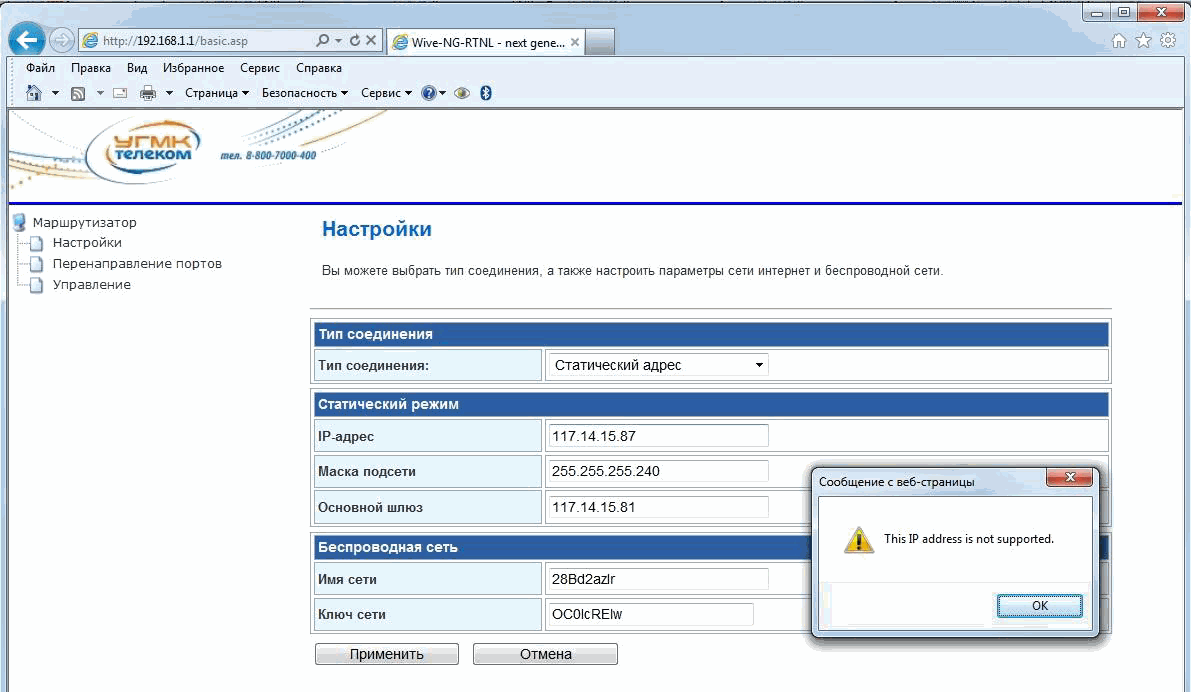The image size is (1191, 692).
Task: Click the blue Help question mark icon
Action: coord(429,93)
